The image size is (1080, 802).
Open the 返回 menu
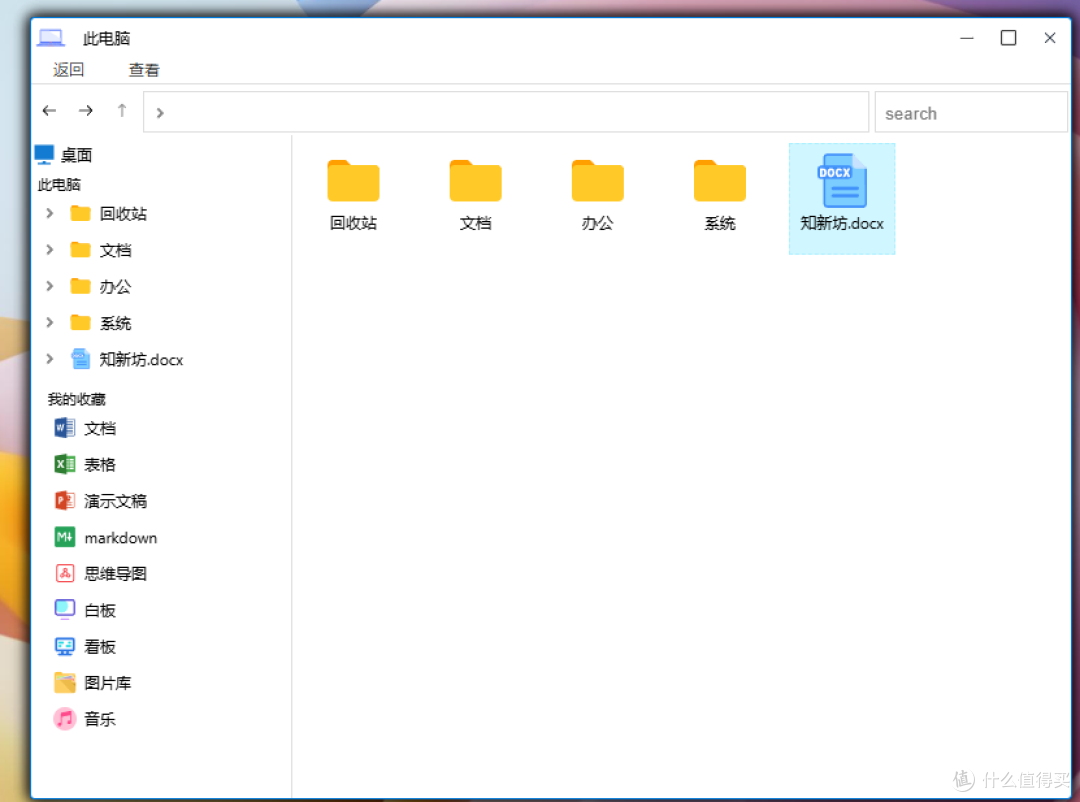(68, 70)
